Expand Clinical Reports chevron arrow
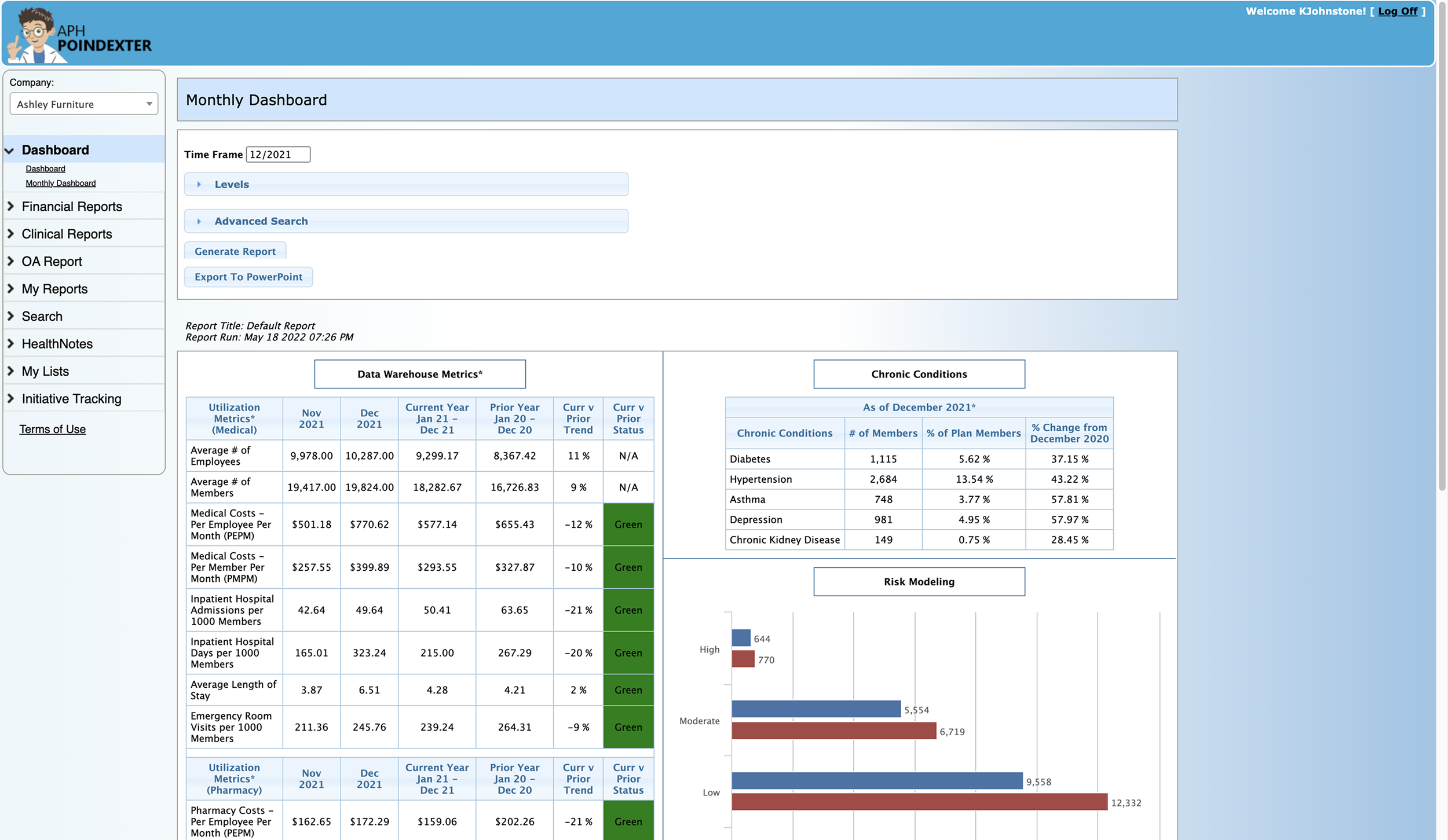 10,233
